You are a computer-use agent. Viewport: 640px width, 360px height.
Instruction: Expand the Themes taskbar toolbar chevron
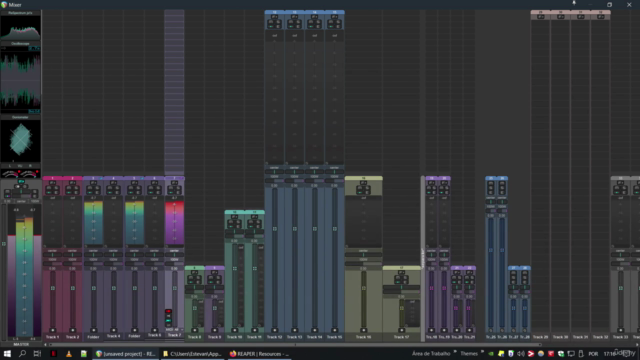pos(482,352)
